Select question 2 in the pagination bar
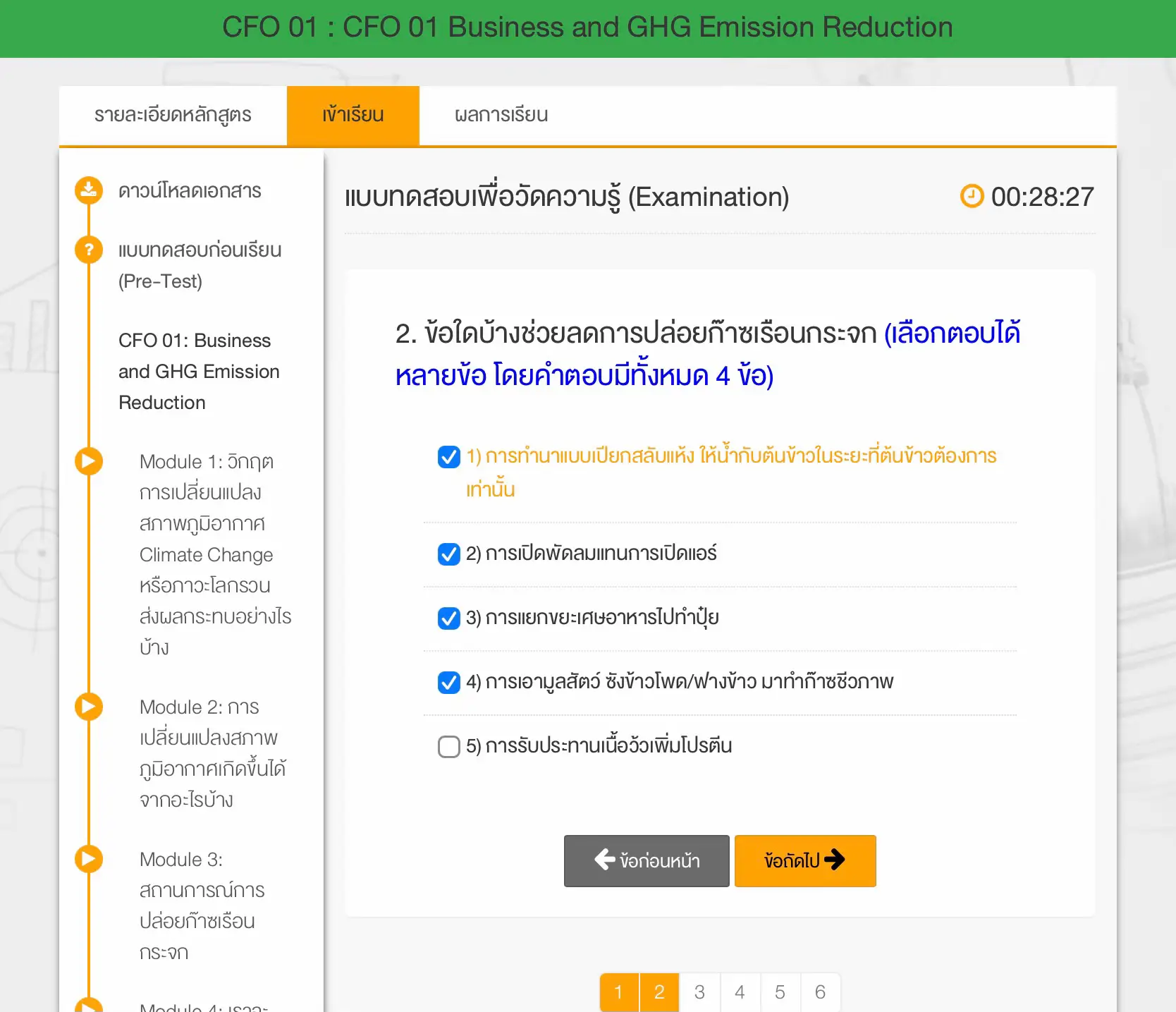 pyautogui.click(x=659, y=992)
